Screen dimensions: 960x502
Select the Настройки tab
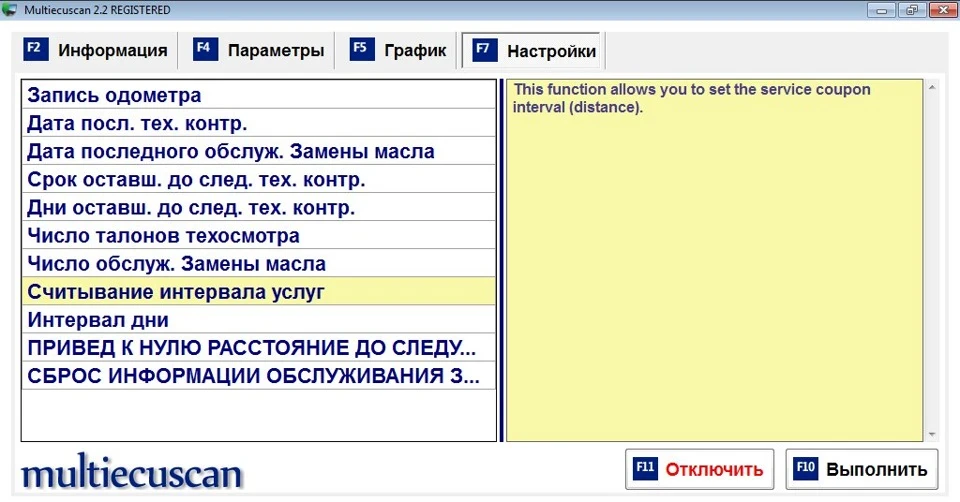point(534,50)
